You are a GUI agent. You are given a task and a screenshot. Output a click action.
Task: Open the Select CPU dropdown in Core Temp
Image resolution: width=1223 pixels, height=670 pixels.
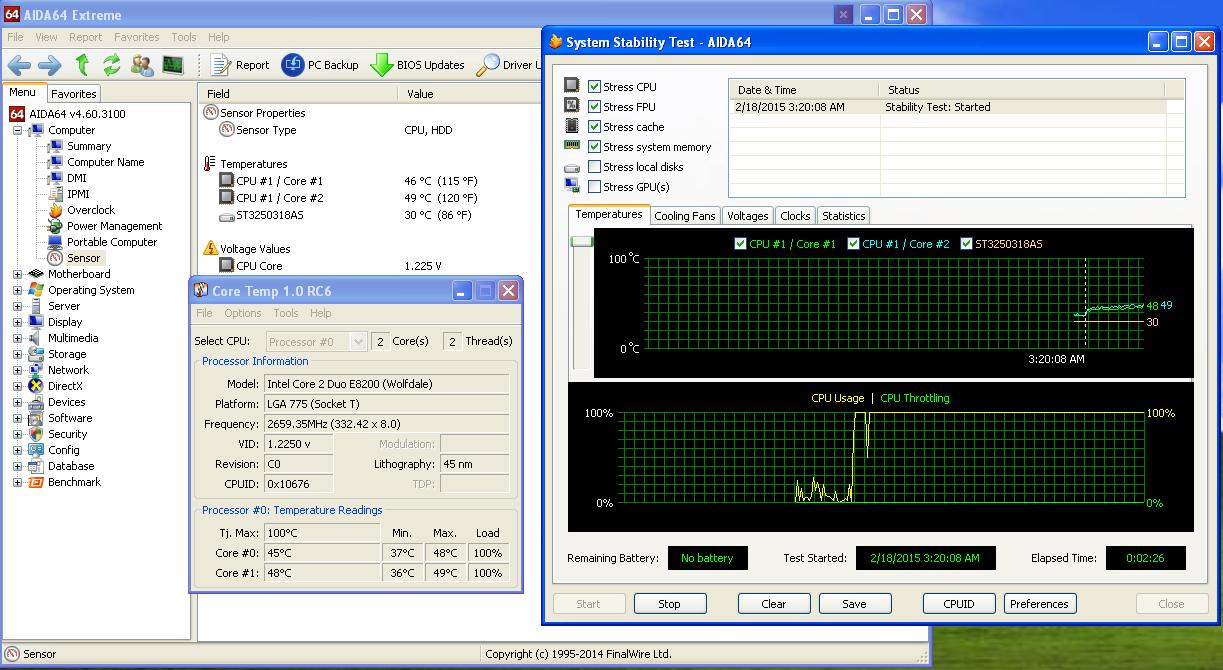pos(358,342)
